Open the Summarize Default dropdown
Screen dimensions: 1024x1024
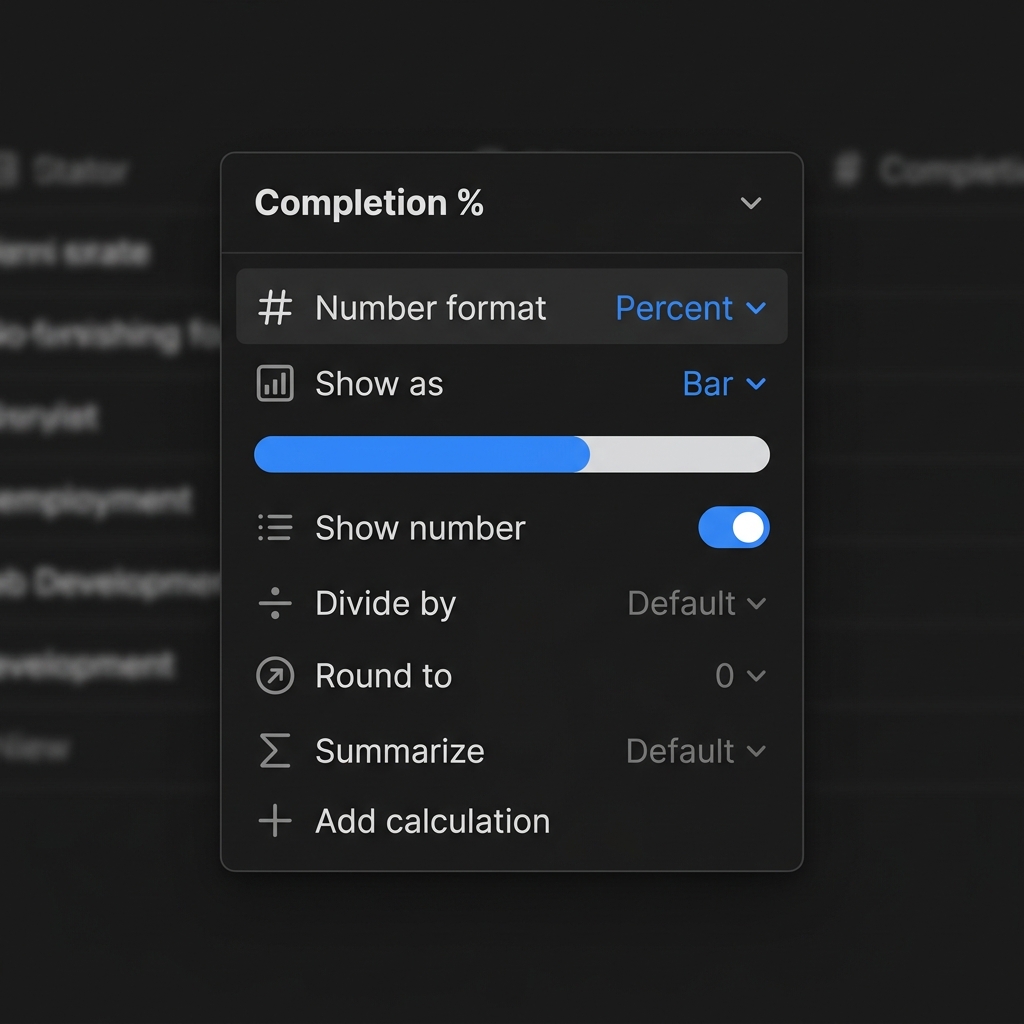pos(696,750)
